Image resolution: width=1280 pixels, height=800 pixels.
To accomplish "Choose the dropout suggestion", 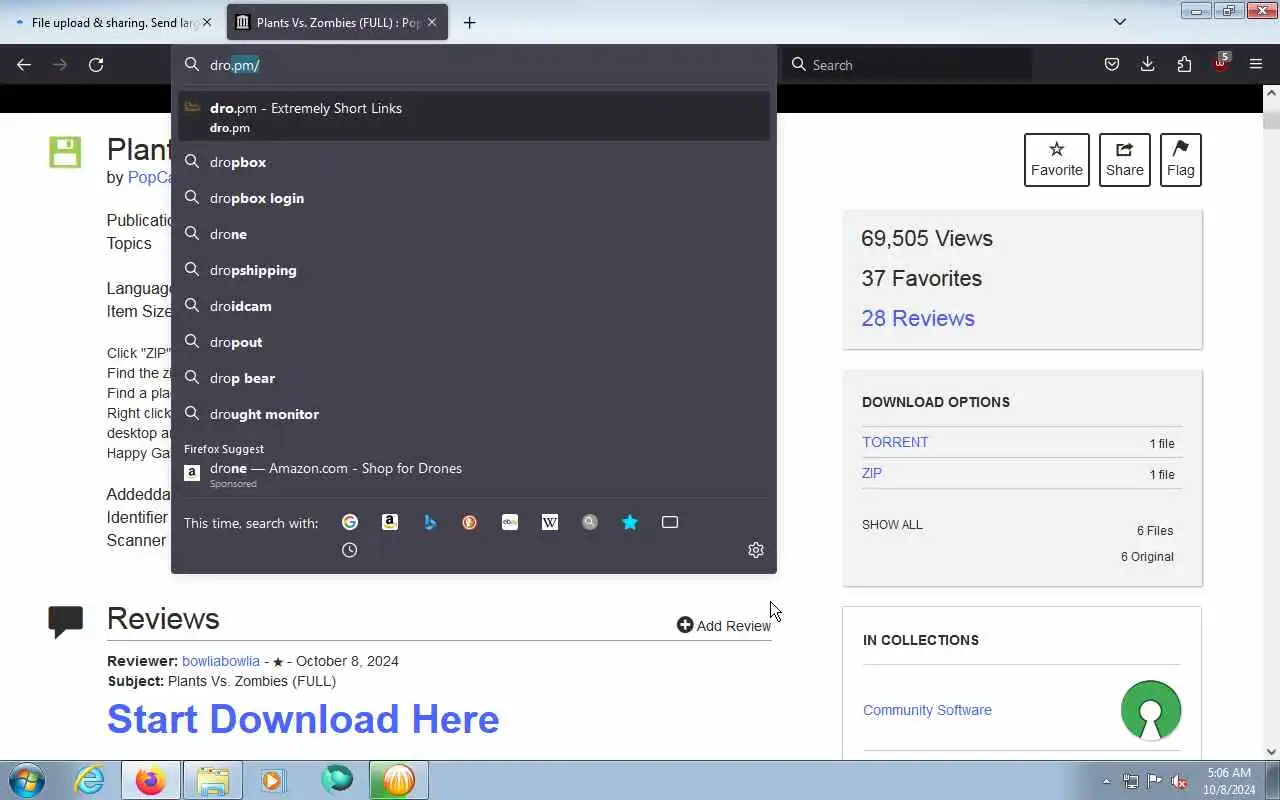I will tap(474, 342).
